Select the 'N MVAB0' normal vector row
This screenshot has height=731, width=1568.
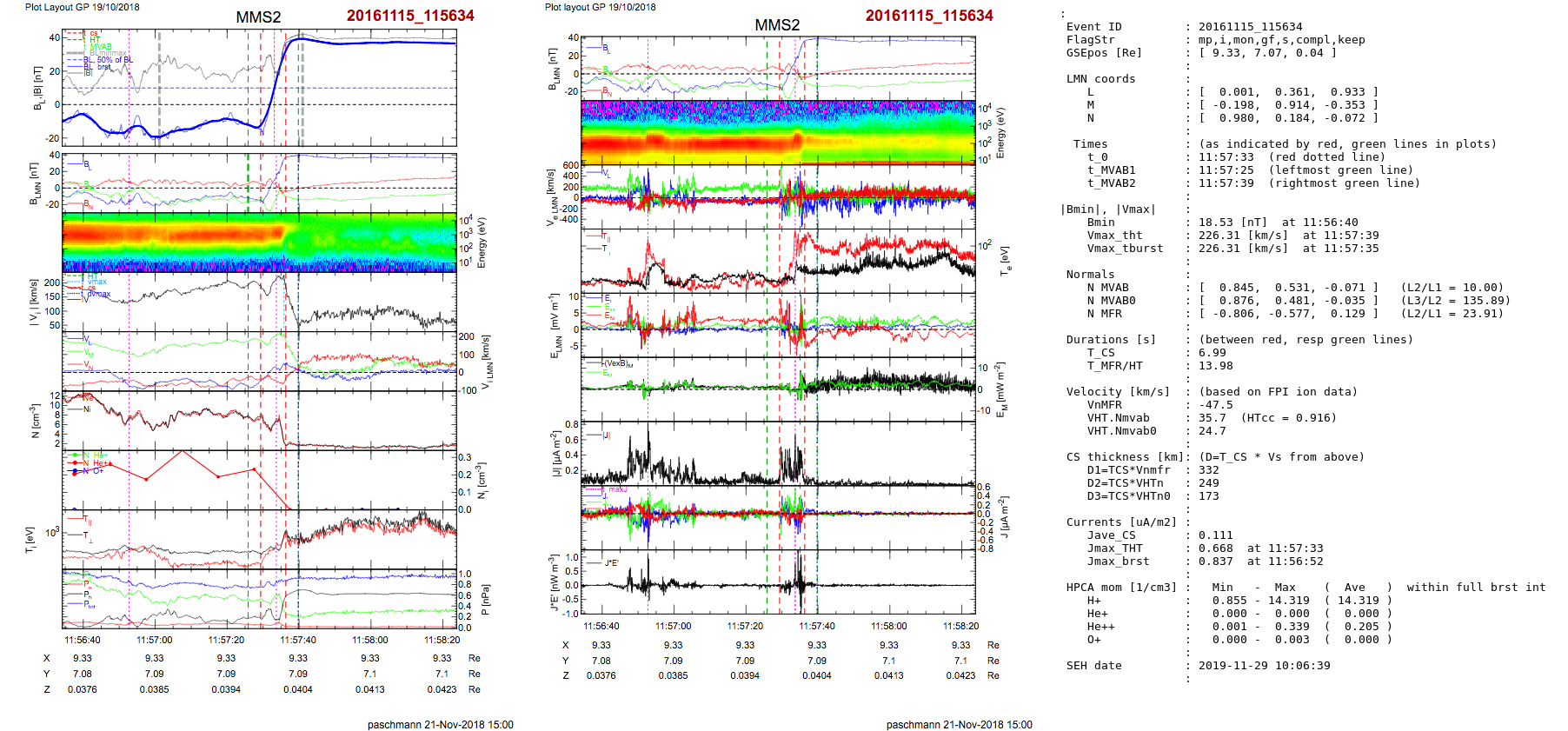pos(1299,301)
